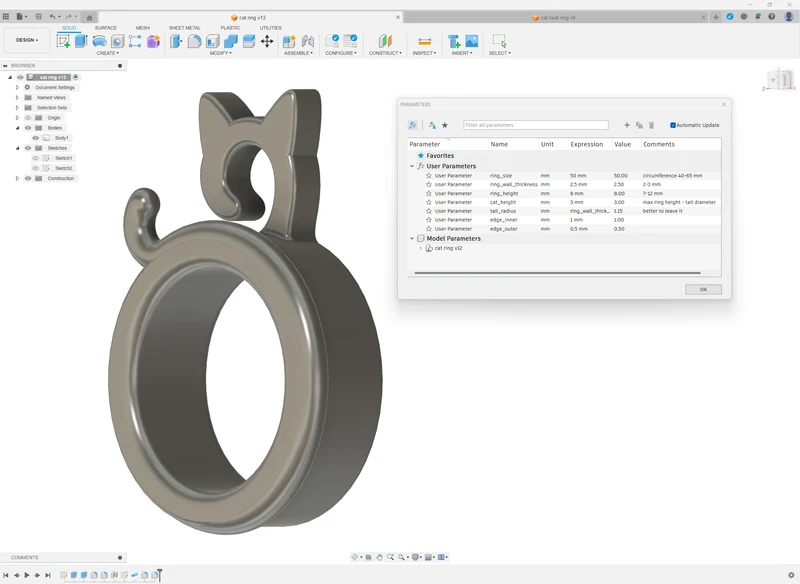Play the timeline

[27, 575]
